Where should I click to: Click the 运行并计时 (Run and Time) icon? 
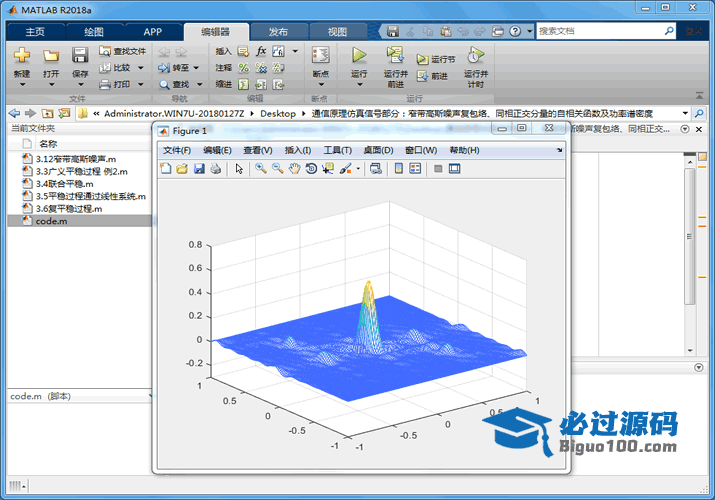pos(476,56)
